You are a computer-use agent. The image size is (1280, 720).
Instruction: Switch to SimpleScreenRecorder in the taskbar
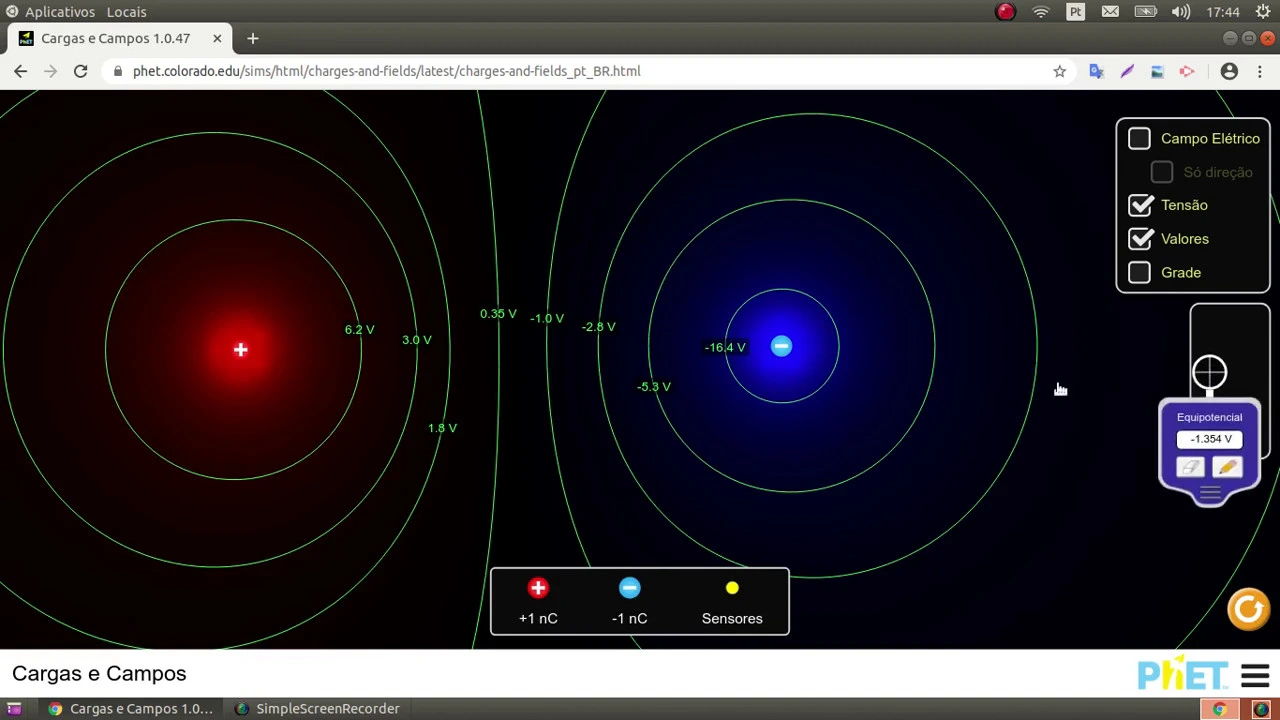coord(317,708)
